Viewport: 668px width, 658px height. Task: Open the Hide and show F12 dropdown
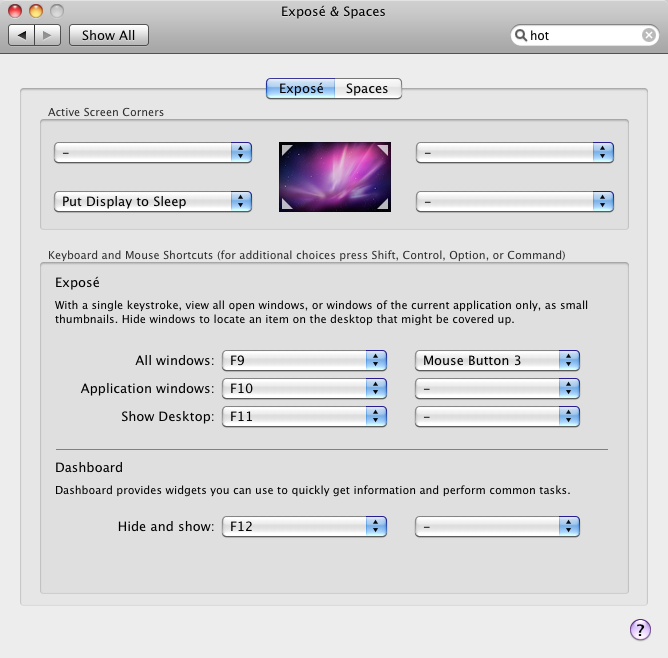coord(304,526)
